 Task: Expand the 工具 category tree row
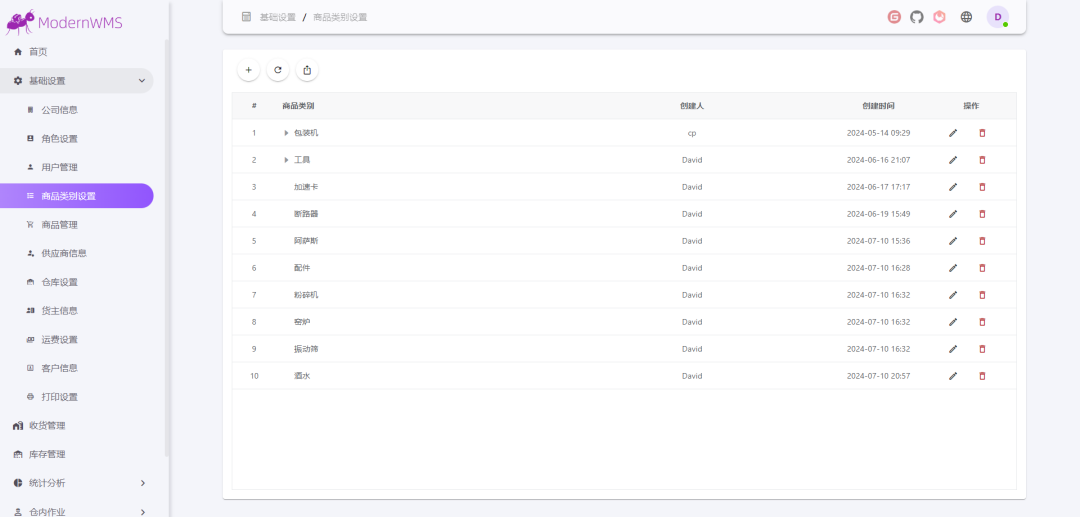click(x=287, y=160)
